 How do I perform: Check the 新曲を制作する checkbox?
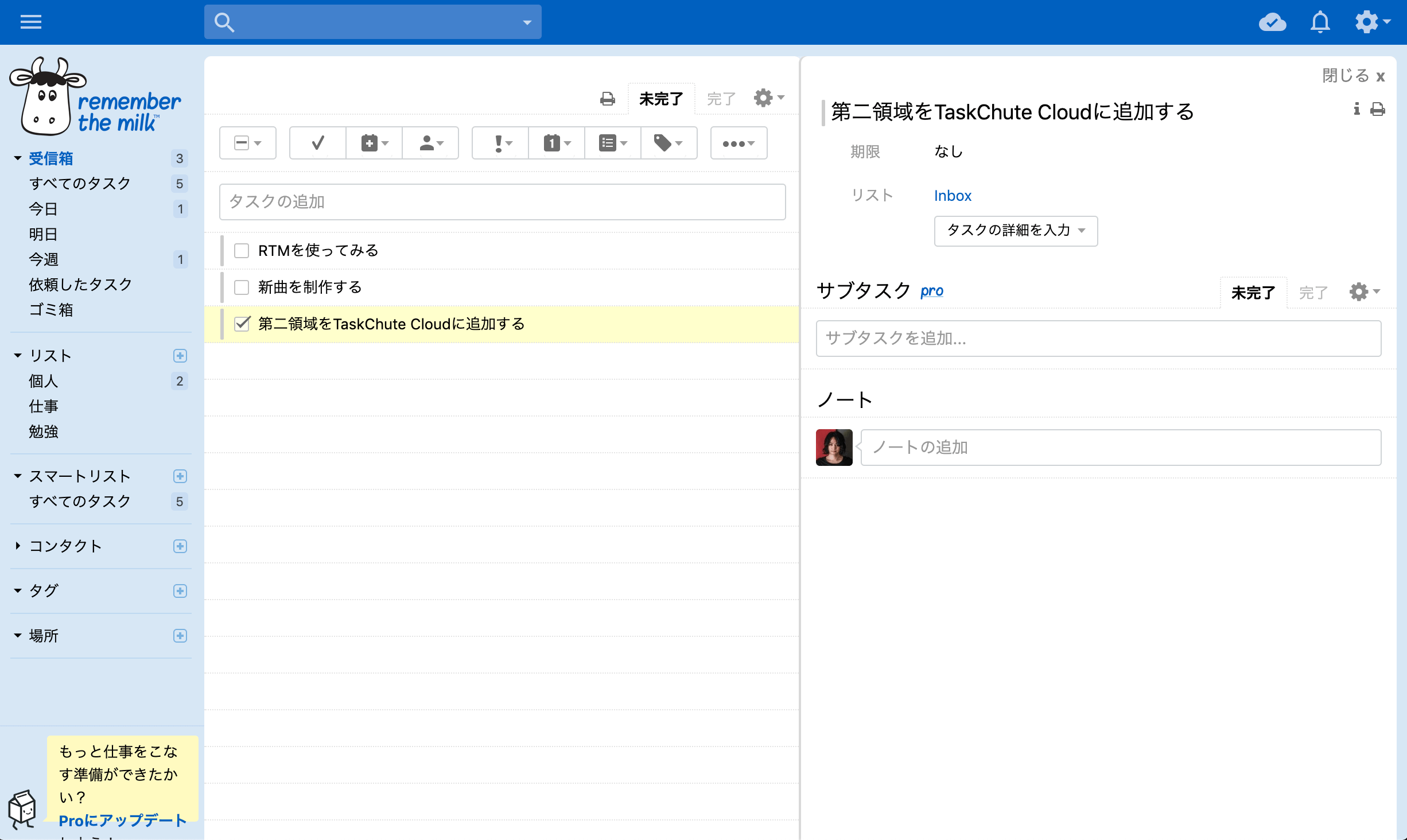pos(242,287)
